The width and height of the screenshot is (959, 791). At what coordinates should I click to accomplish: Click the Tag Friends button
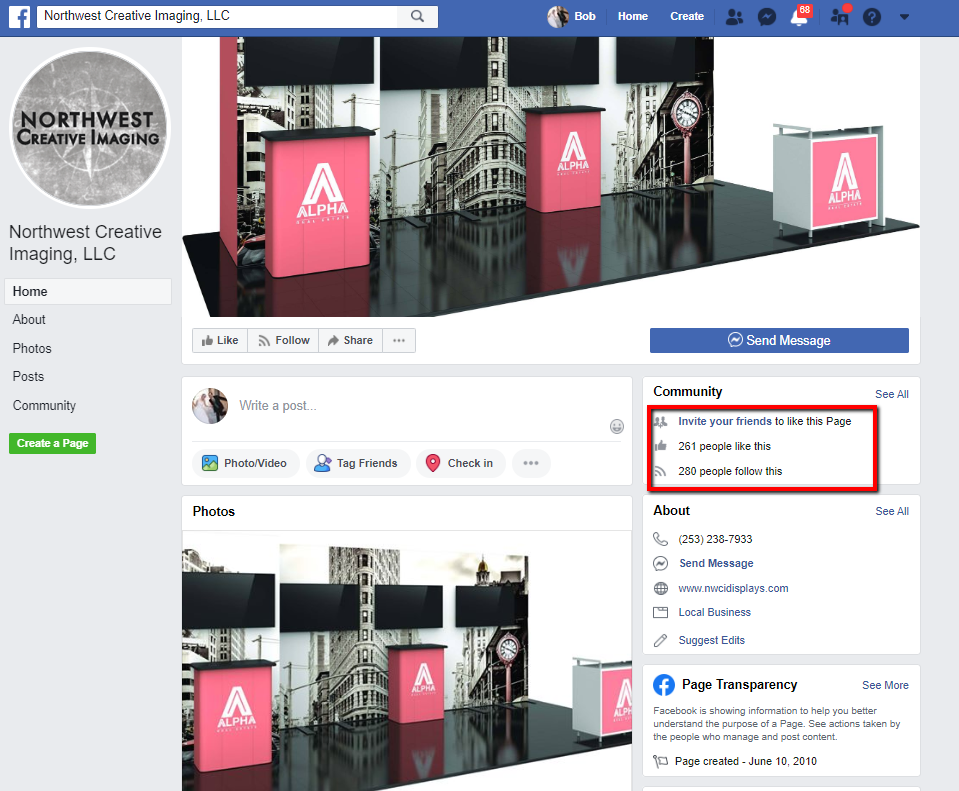coord(357,463)
